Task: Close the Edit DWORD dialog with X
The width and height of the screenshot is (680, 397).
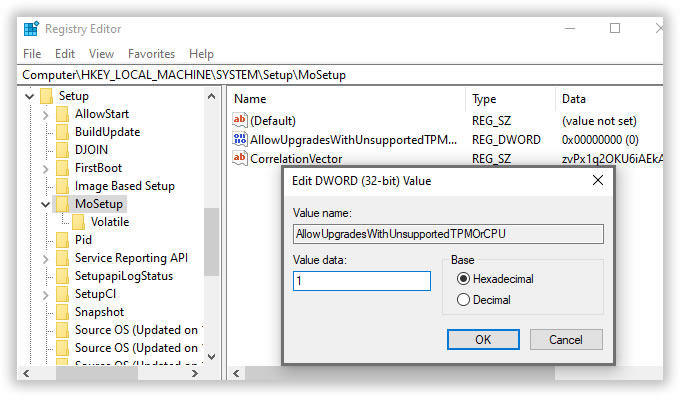Action: pos(598,180)
